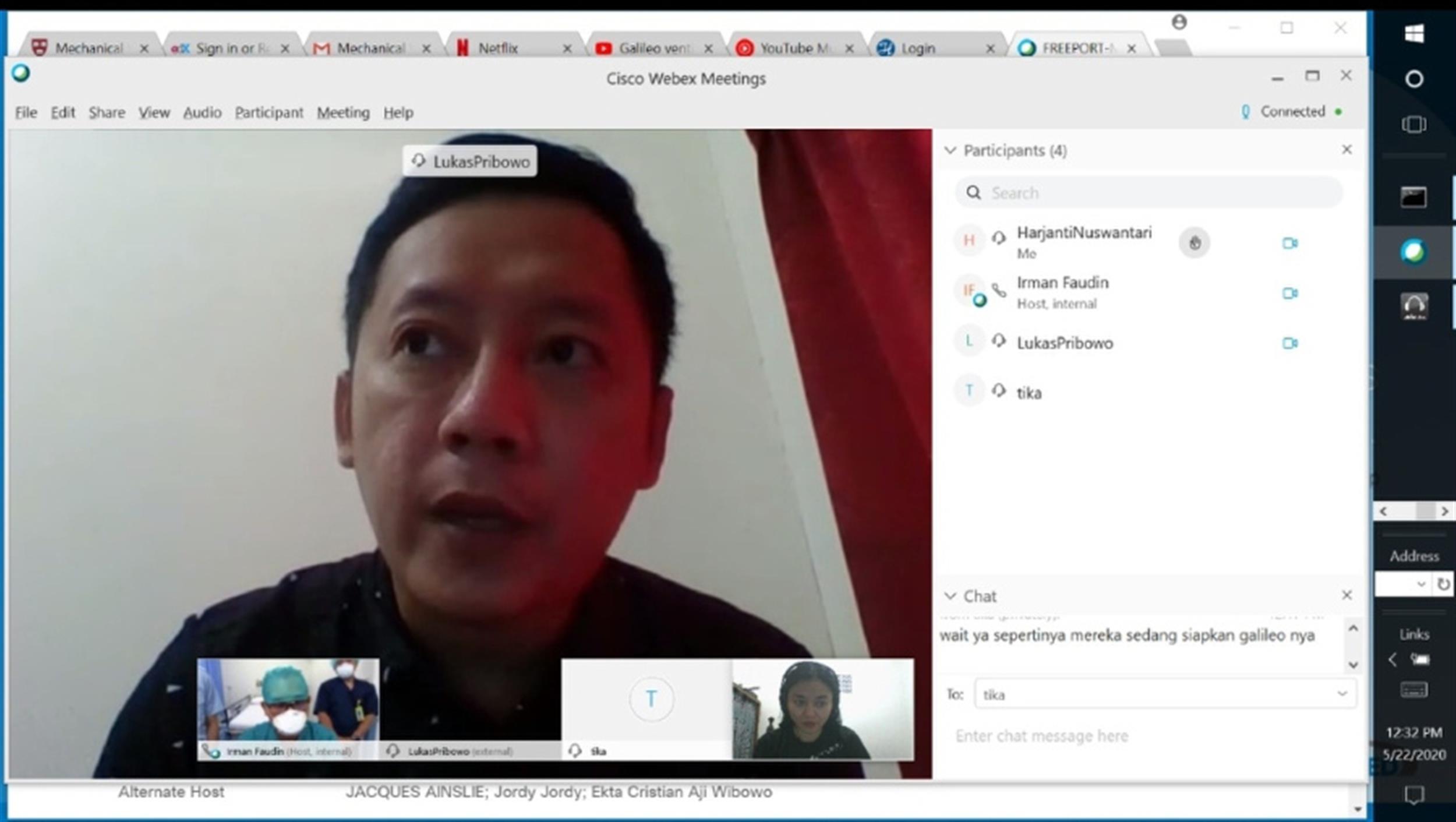Click the T avatar of tika in participants

(x=969, y=390)
